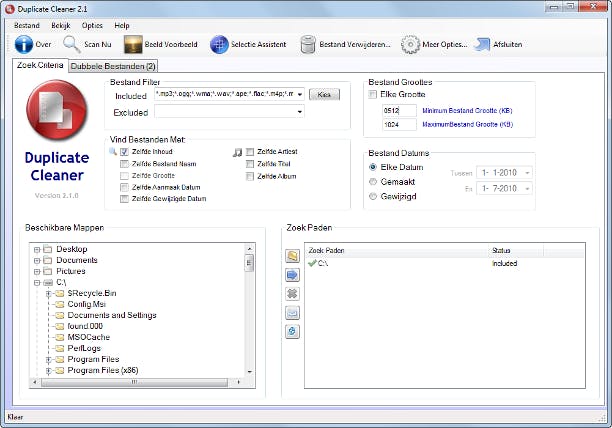The height and width of the screenshot is (428, 612).
Task: Check the Elke Grootte checkbox
Action: (373, 94)
